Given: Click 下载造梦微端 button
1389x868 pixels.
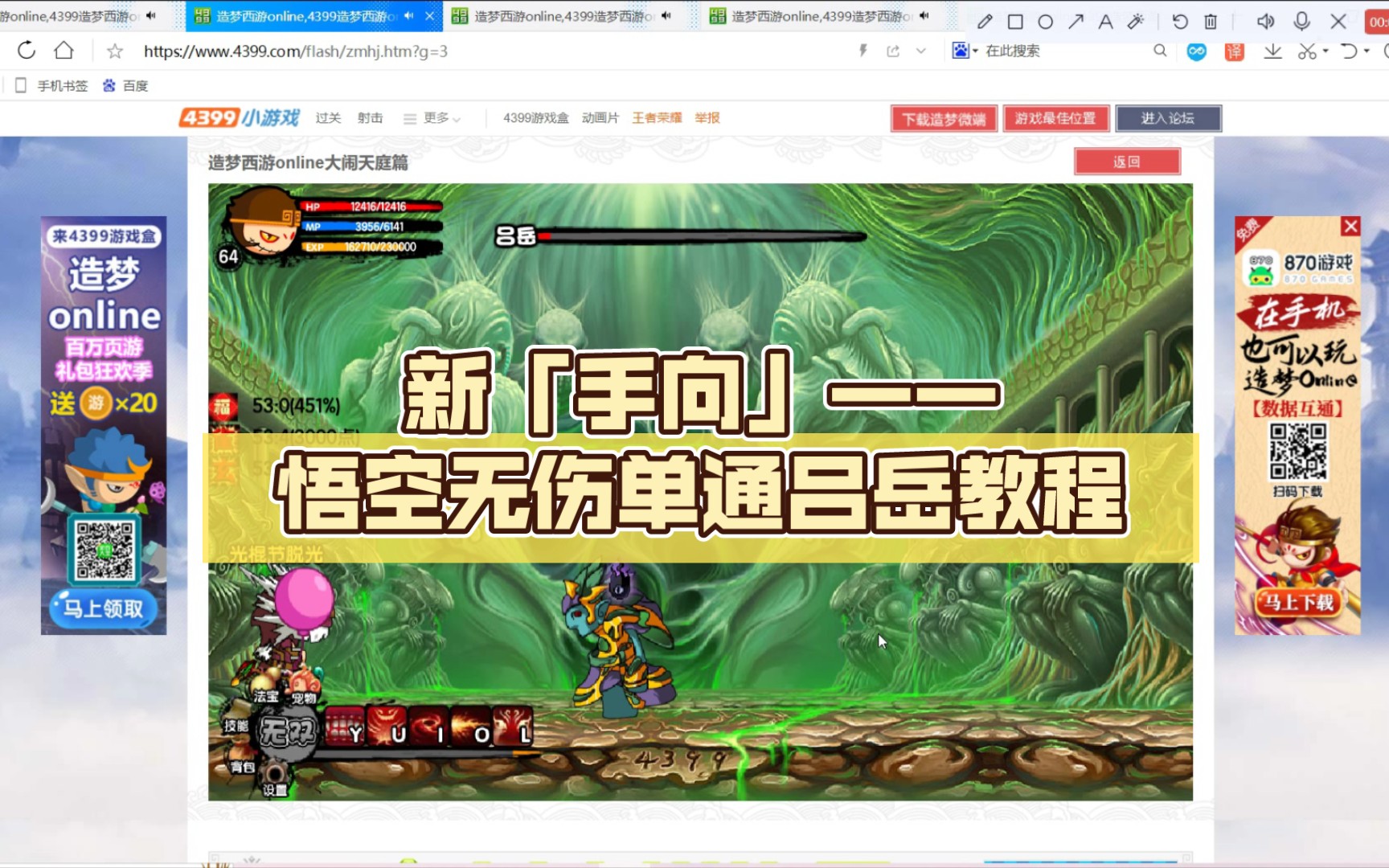Looking at the screenshot, I should pos(944,119).
